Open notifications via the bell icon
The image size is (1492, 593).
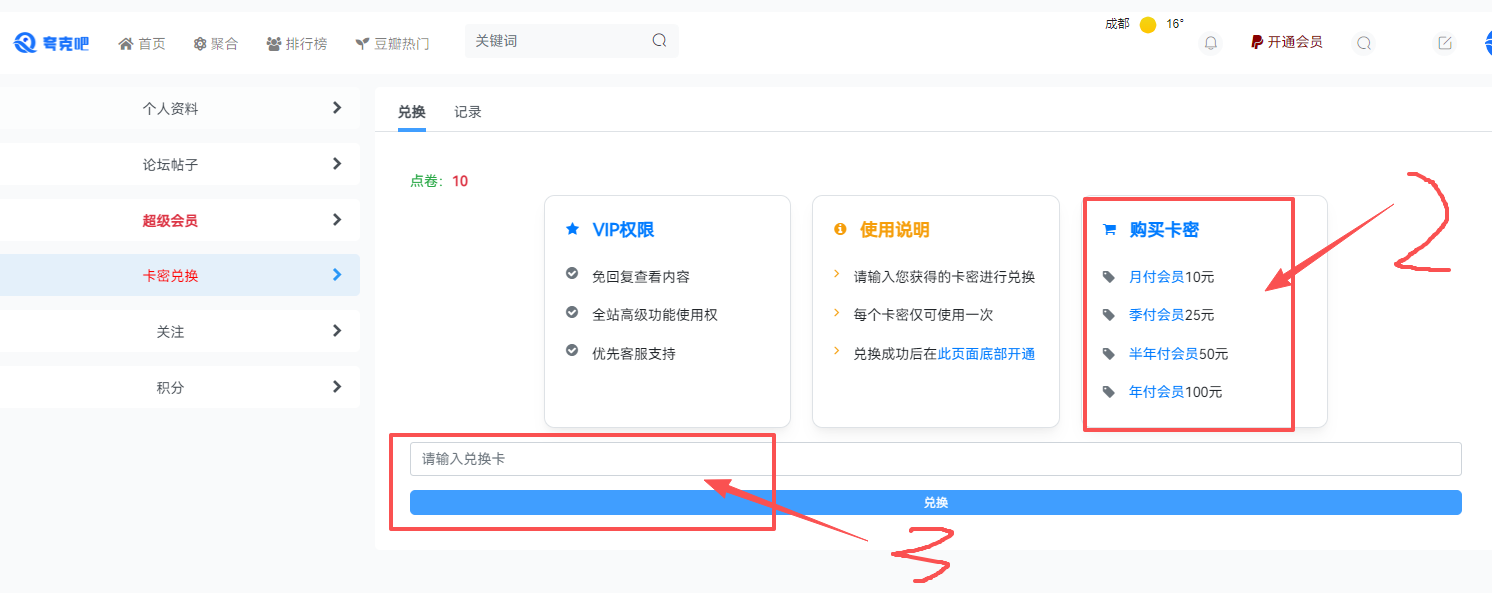click(x=1210, y=43)
